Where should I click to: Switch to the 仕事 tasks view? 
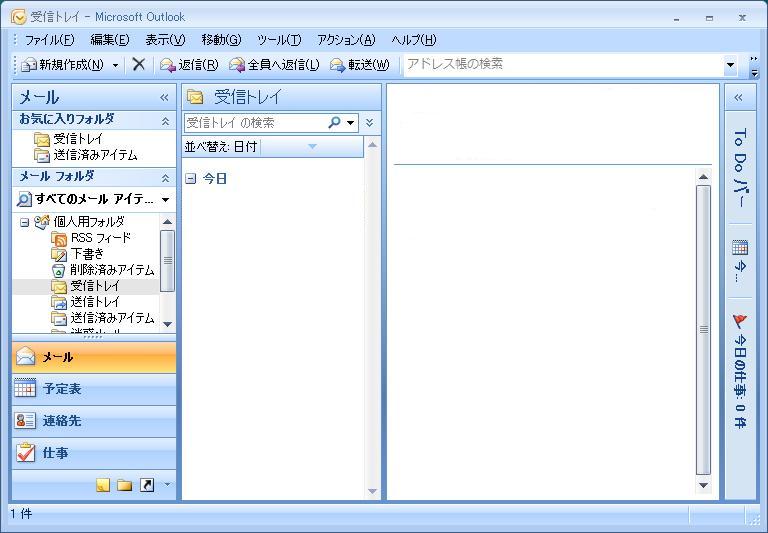(94, 453)
